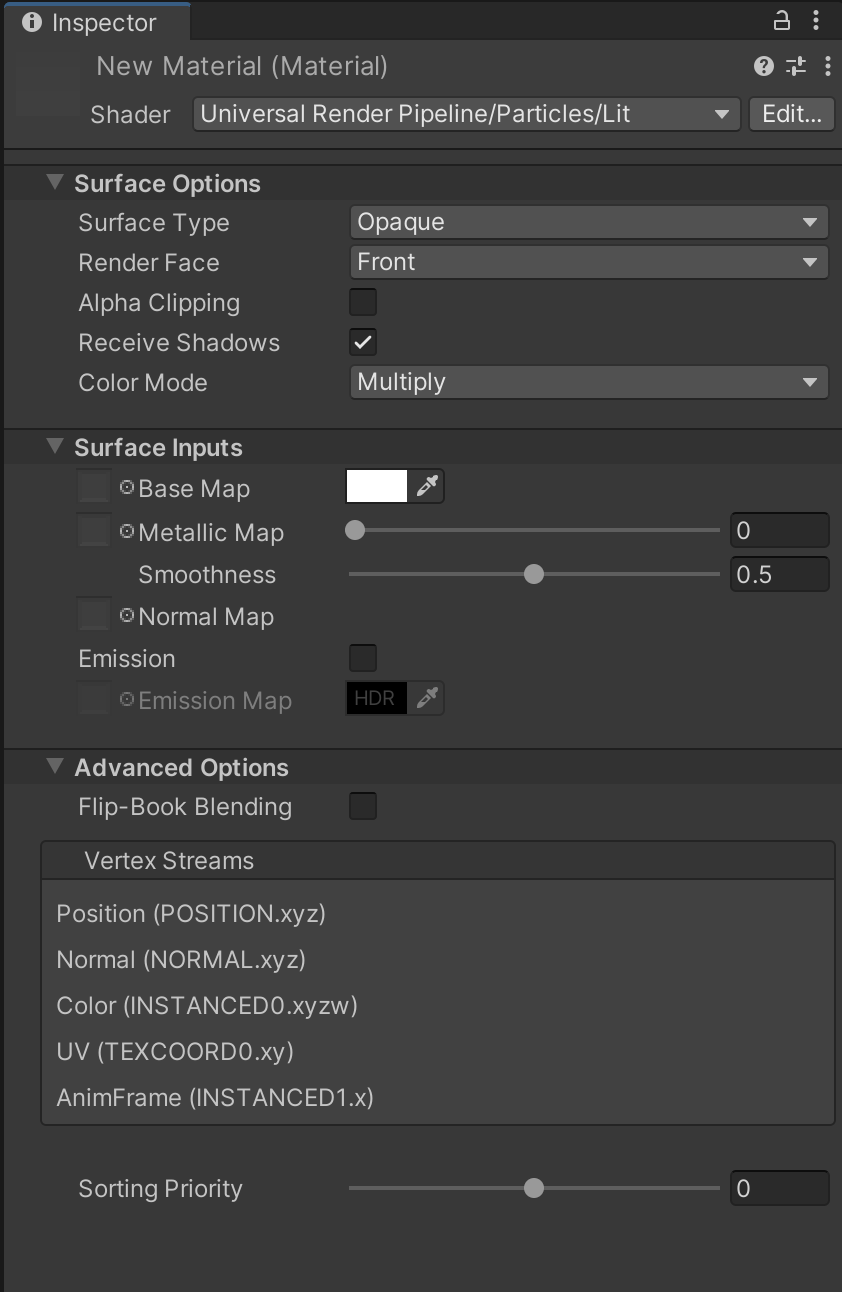
Task: Use the Emission Map eyedropper
Action: pyautogui.click(x=429, y=697)
